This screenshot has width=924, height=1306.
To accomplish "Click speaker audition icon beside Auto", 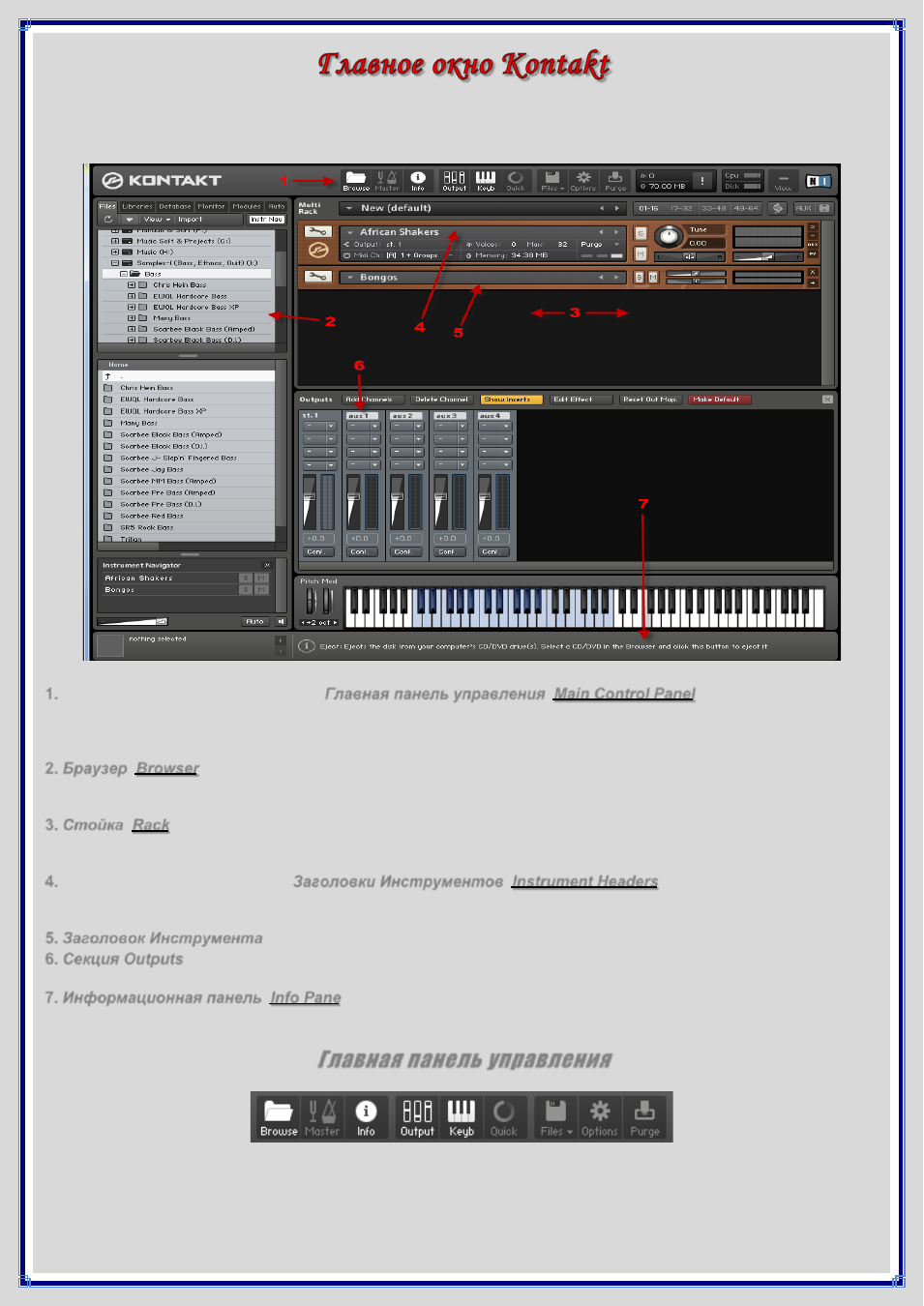I will coord(281,622).
